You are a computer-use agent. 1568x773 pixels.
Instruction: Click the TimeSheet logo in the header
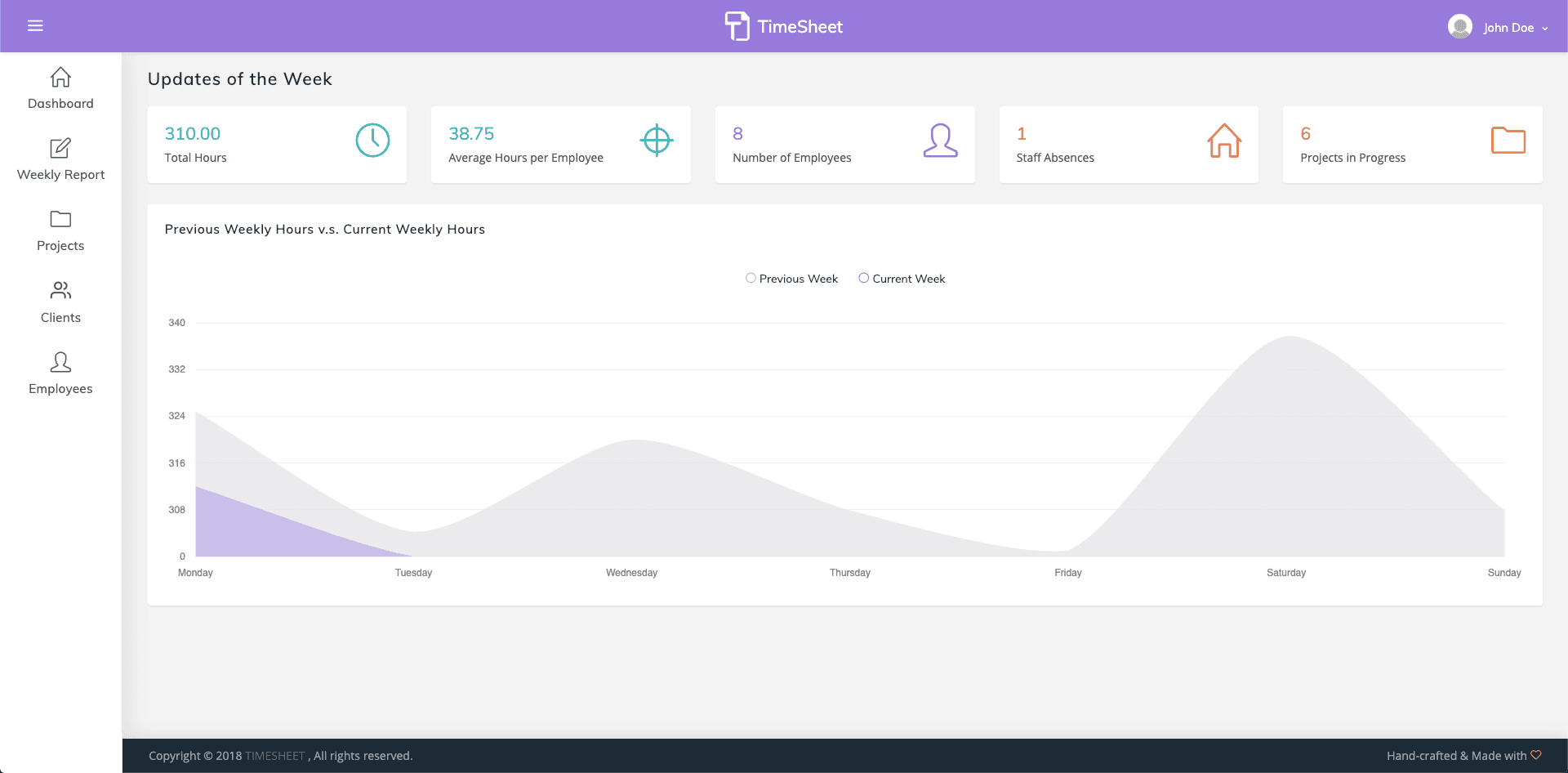tap(783, 26)
